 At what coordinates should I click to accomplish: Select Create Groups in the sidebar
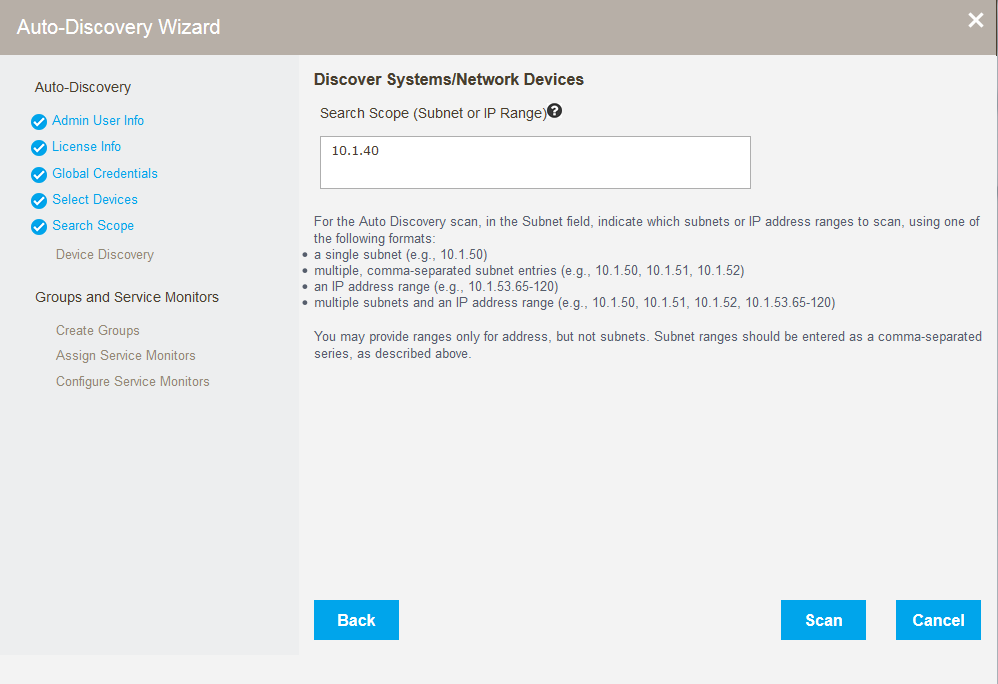[98, 330]
